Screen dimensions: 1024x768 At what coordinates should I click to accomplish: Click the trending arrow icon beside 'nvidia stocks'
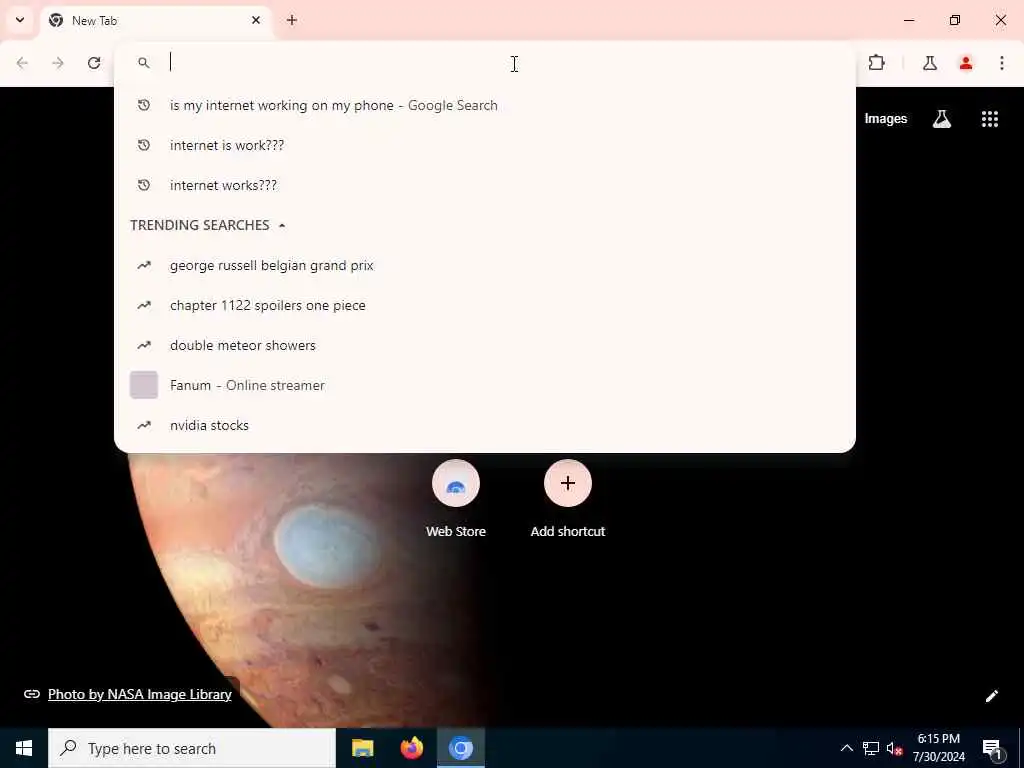144,425
